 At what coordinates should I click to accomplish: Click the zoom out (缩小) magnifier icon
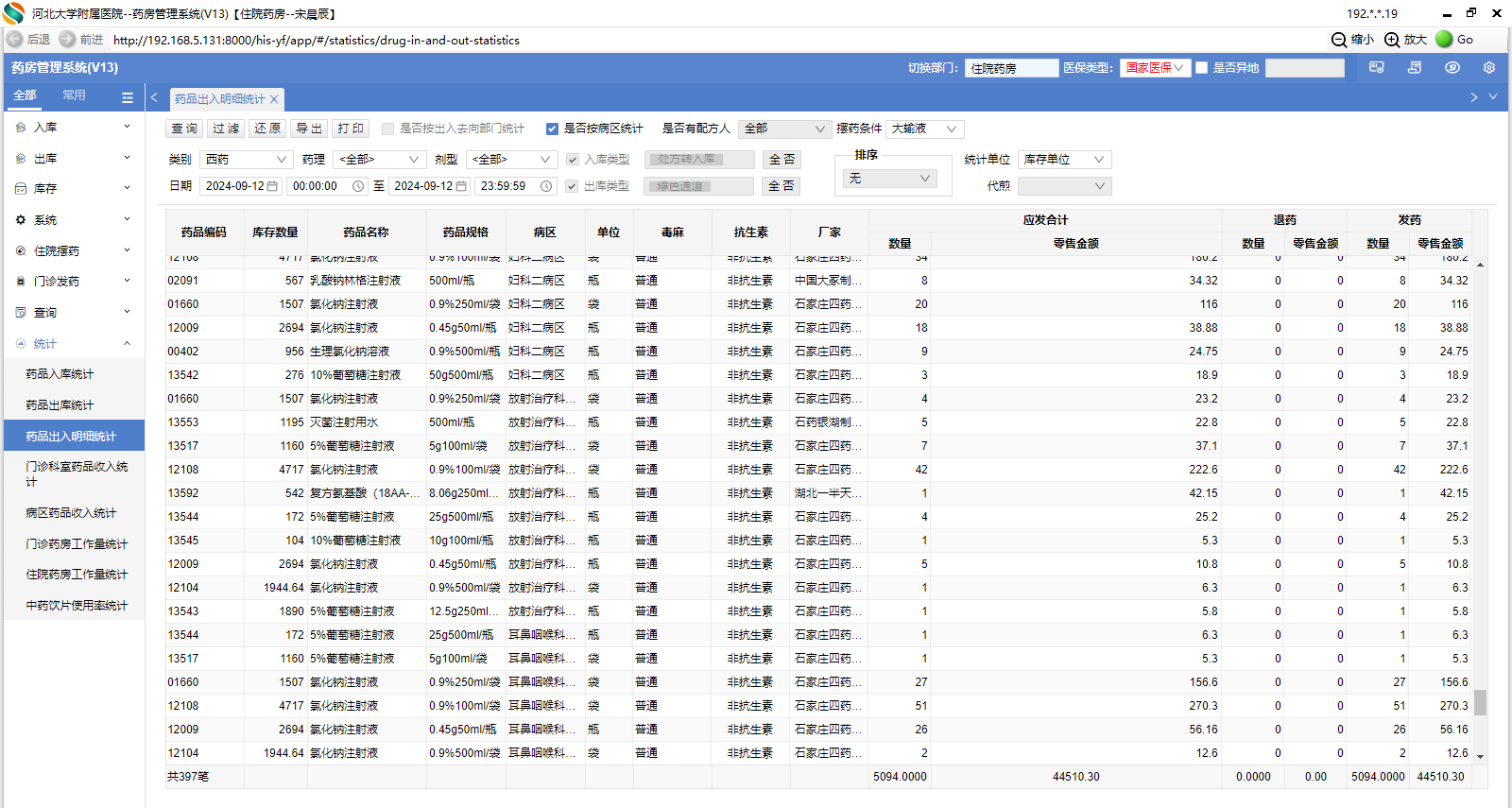[x=1339, y=40]
